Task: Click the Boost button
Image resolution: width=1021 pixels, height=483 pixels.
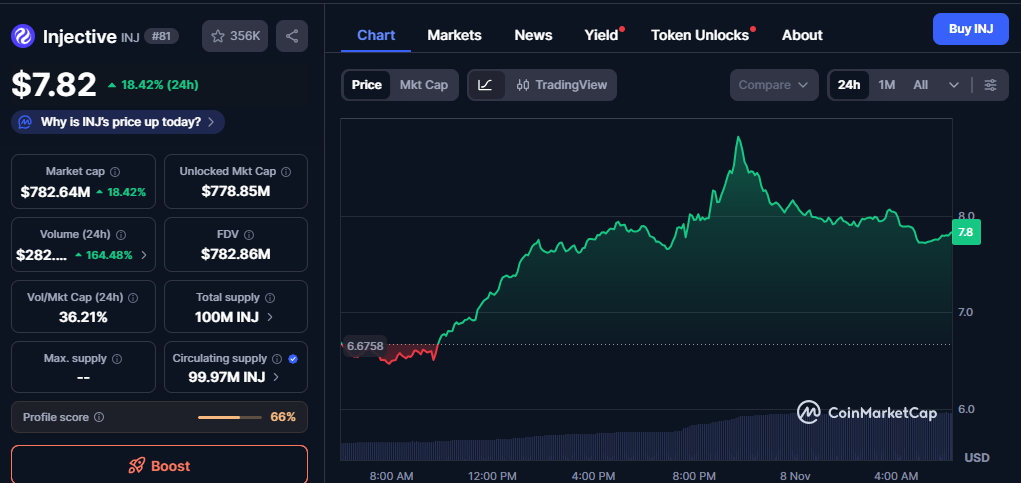Action: 159,465
